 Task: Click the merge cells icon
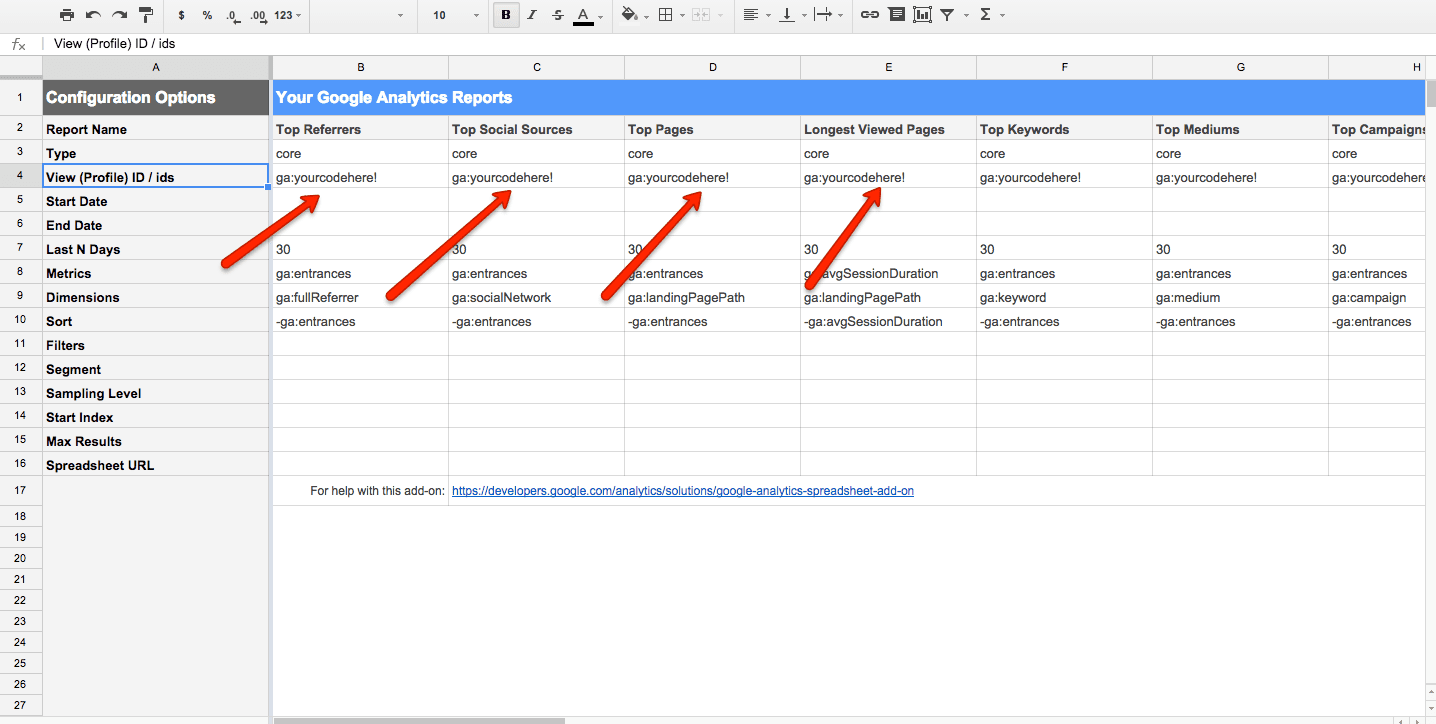pos(700,16)
